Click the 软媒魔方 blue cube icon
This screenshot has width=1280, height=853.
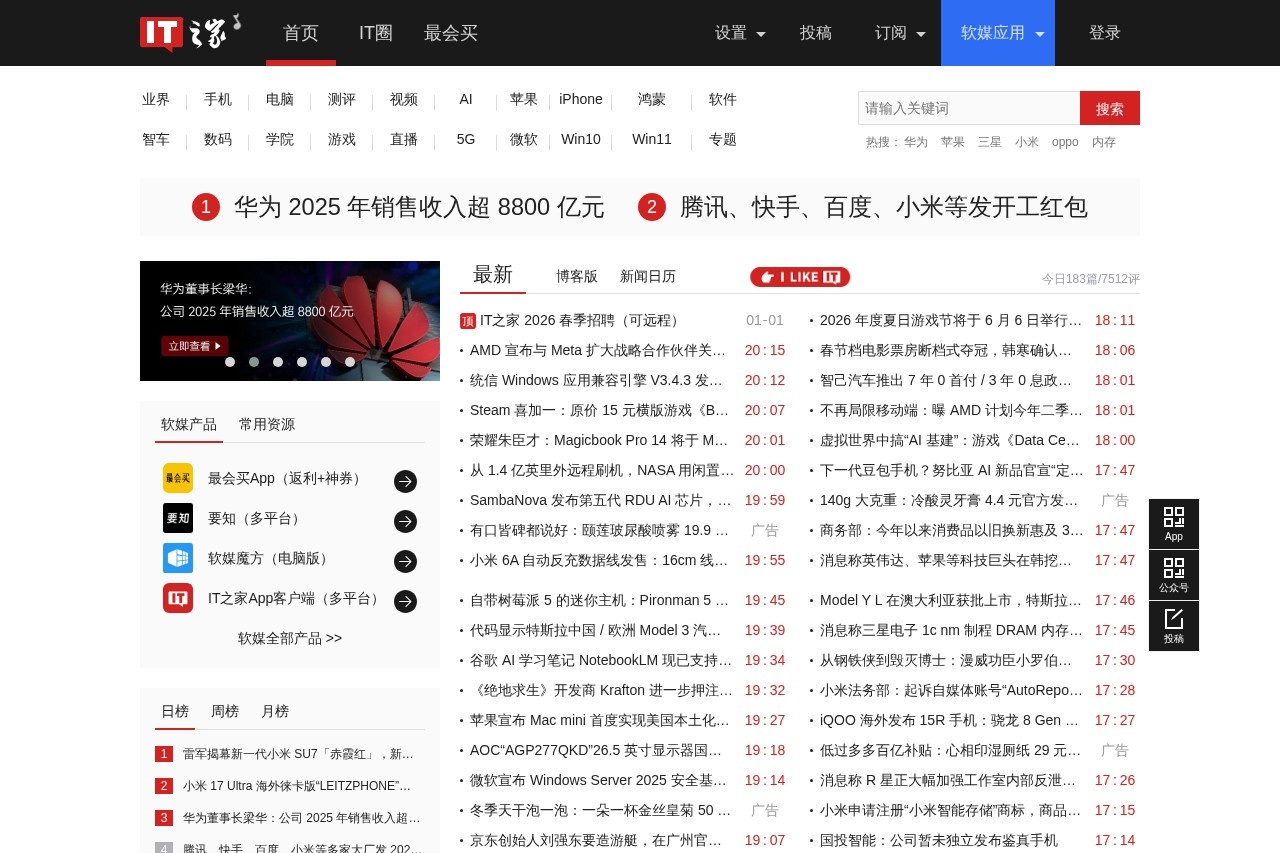pyautogui.click(x=178, y=558)
